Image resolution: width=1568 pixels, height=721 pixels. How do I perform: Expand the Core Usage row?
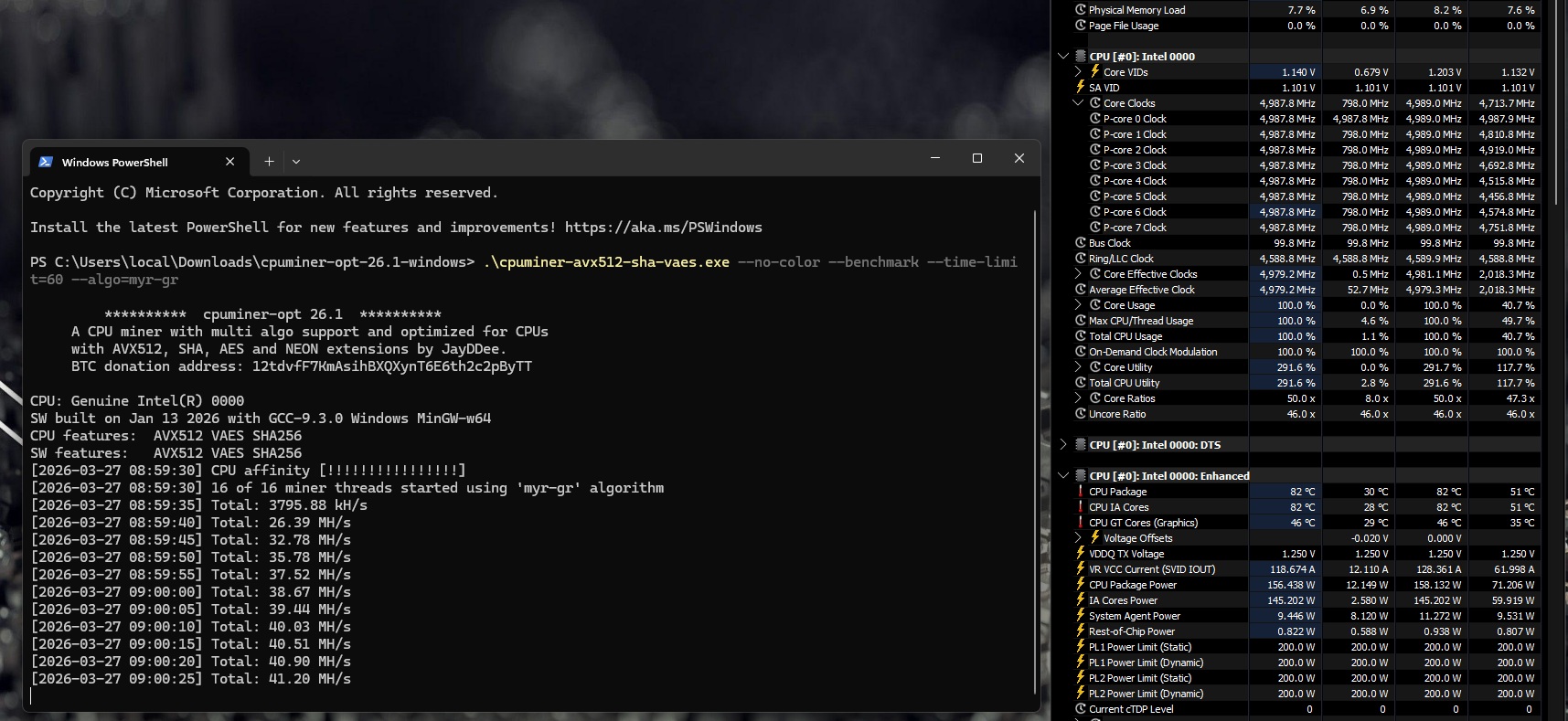point(1078,305)
